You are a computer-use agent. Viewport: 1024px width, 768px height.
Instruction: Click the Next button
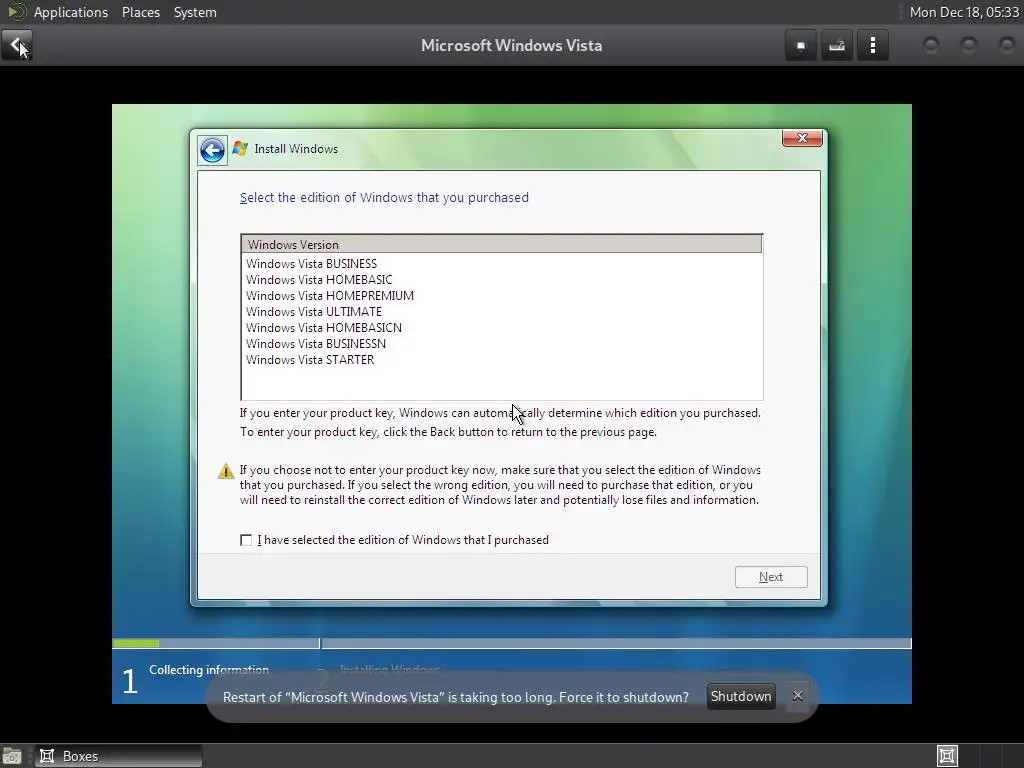(x=771, y=577)
